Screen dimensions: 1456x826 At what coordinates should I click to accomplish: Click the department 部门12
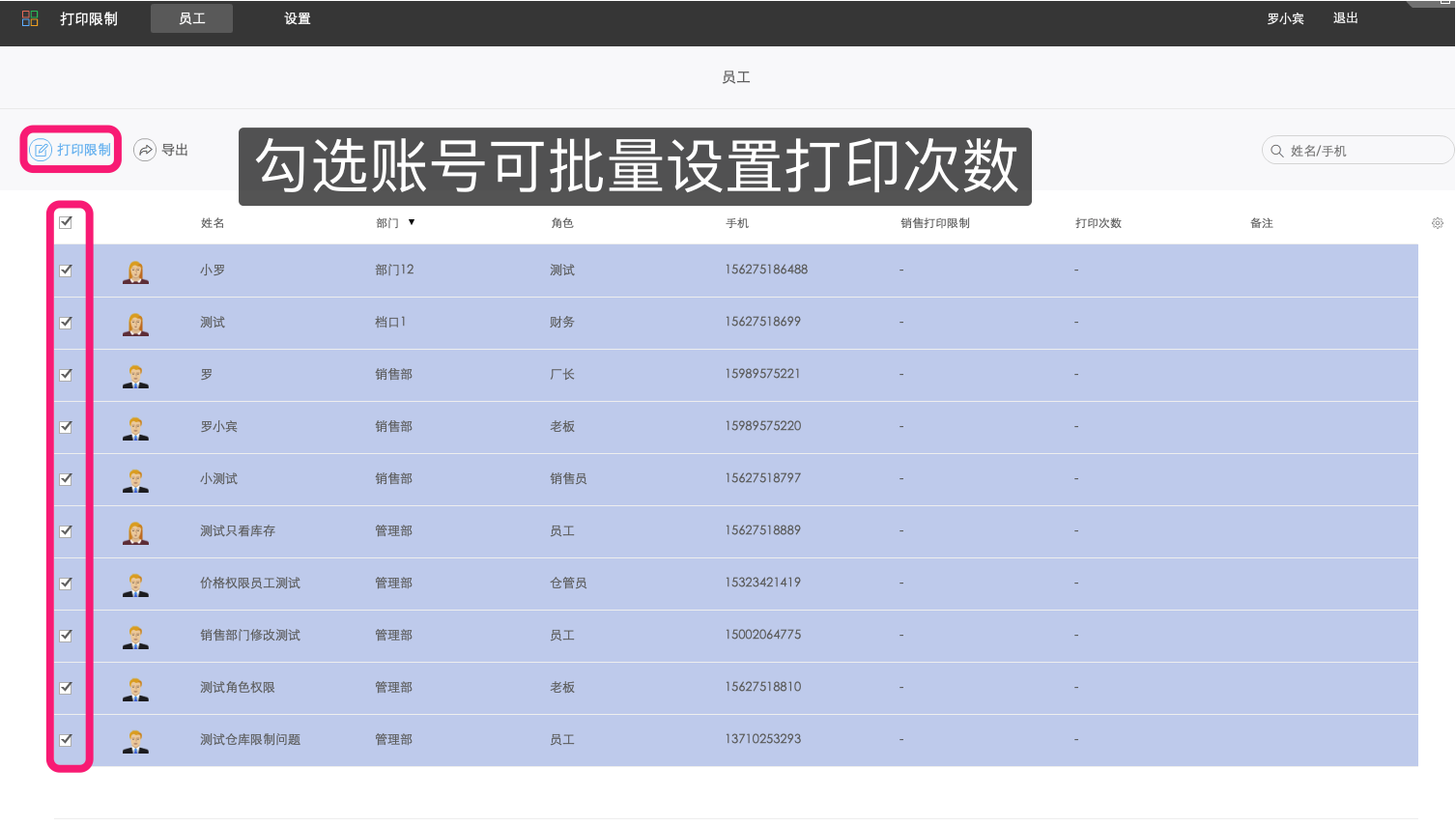pyautogui.click(x=394, y=271)
